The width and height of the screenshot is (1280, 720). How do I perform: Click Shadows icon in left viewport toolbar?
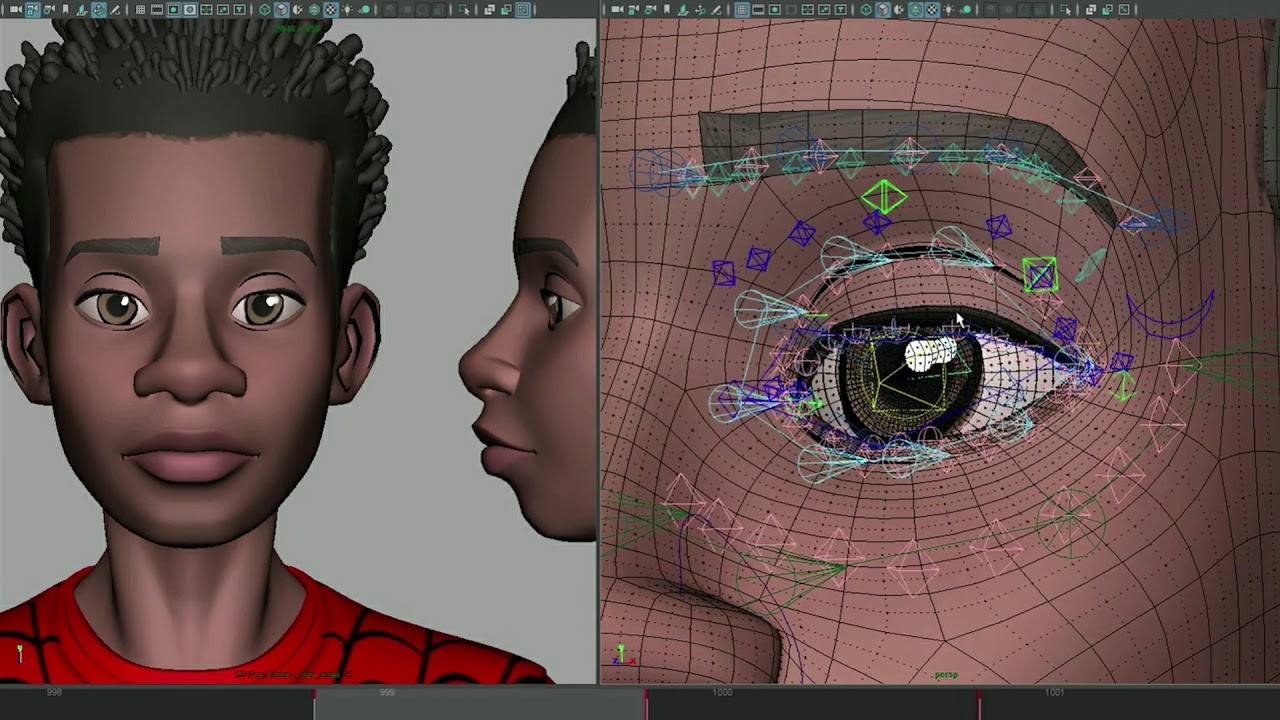click(x=364, y=10)
